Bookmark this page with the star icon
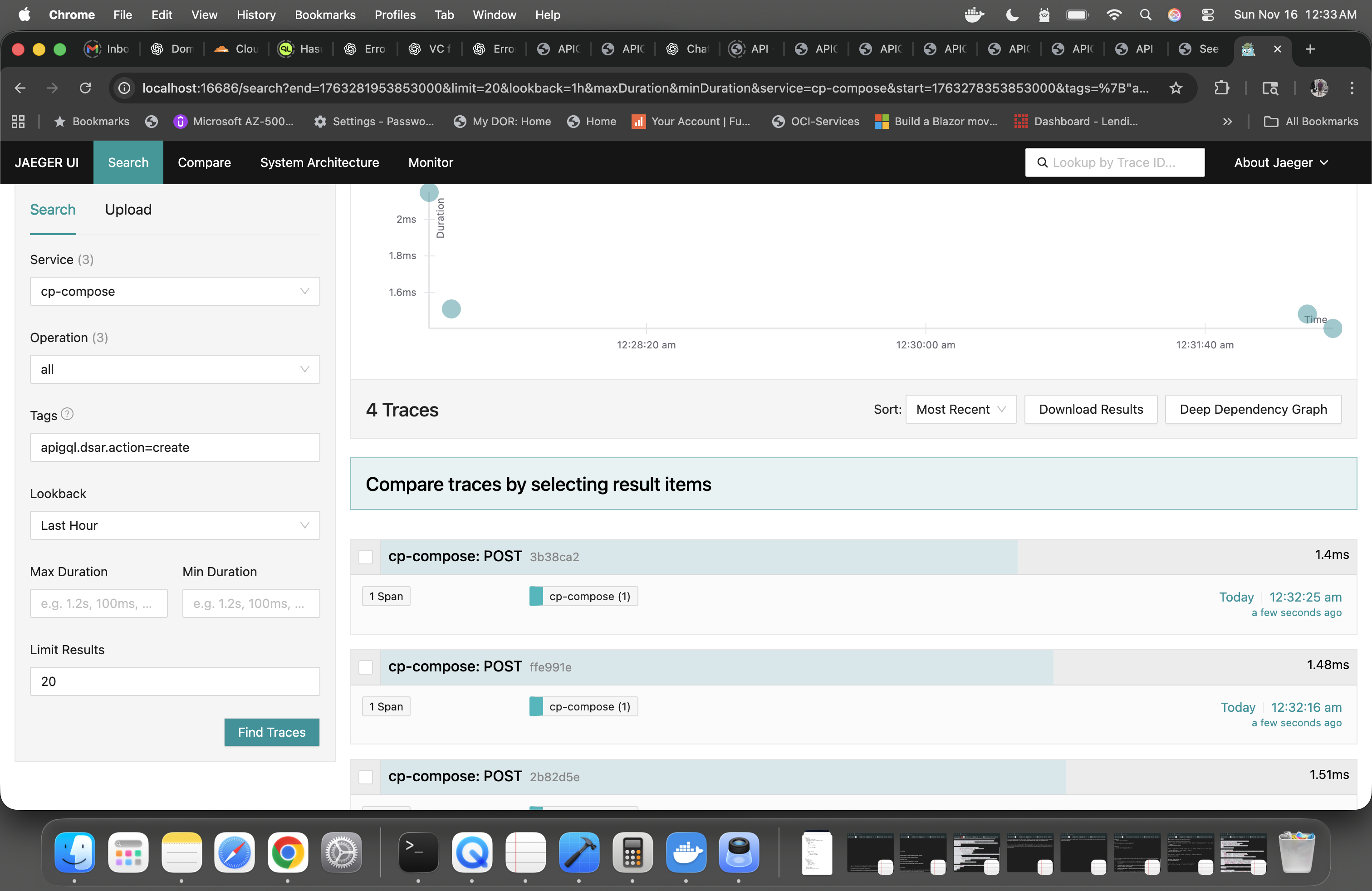Image resolution: width=1372 pixels, height=891 pixels. click(1176, 88)
